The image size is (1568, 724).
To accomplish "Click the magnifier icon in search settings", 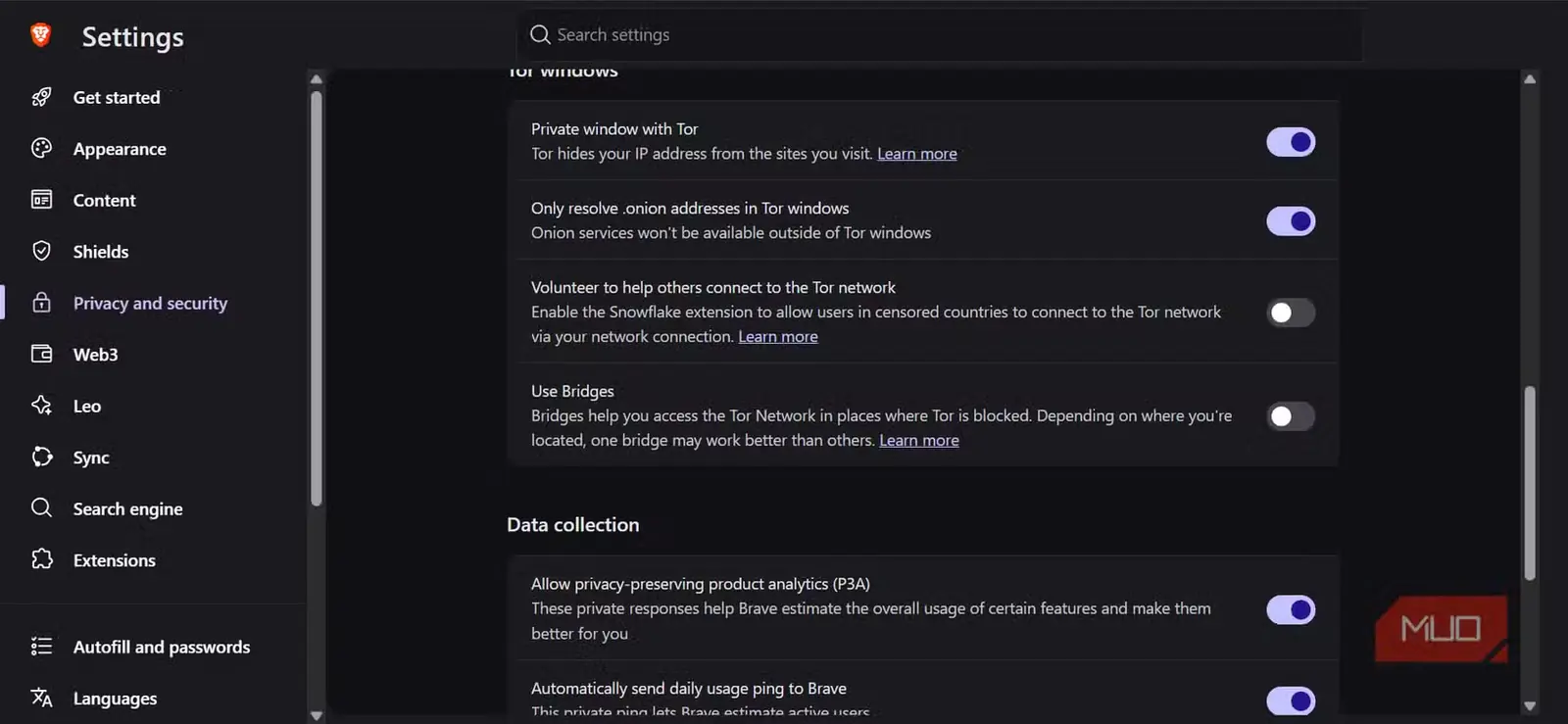I will click(540, 35).
